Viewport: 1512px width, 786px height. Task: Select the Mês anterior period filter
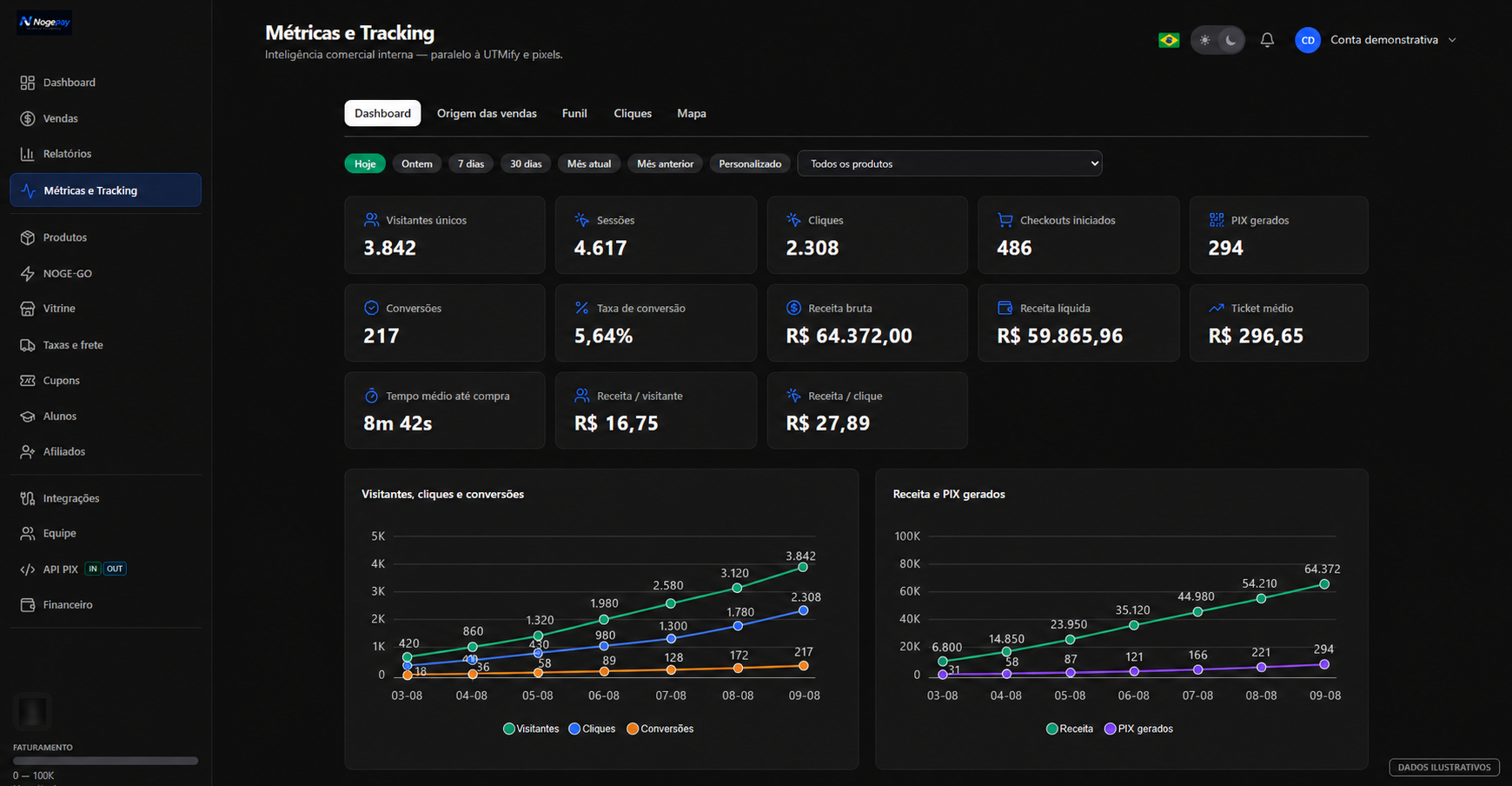point(665,163)
